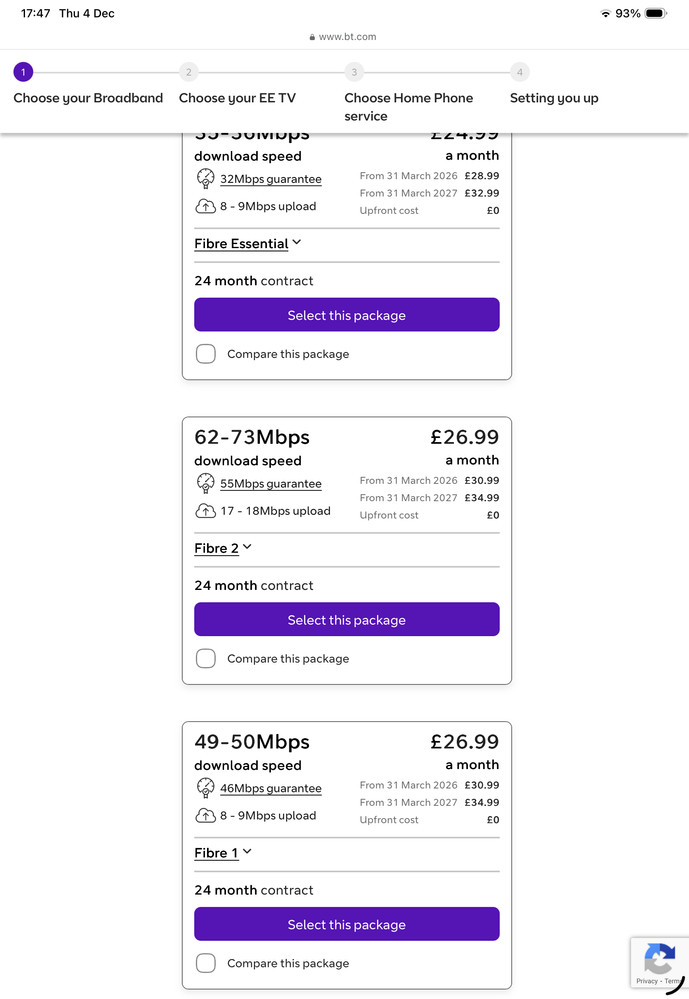689x999 pixels.
Task: Tick Compare this package for Fibre 1
Action: click(206, 963)
